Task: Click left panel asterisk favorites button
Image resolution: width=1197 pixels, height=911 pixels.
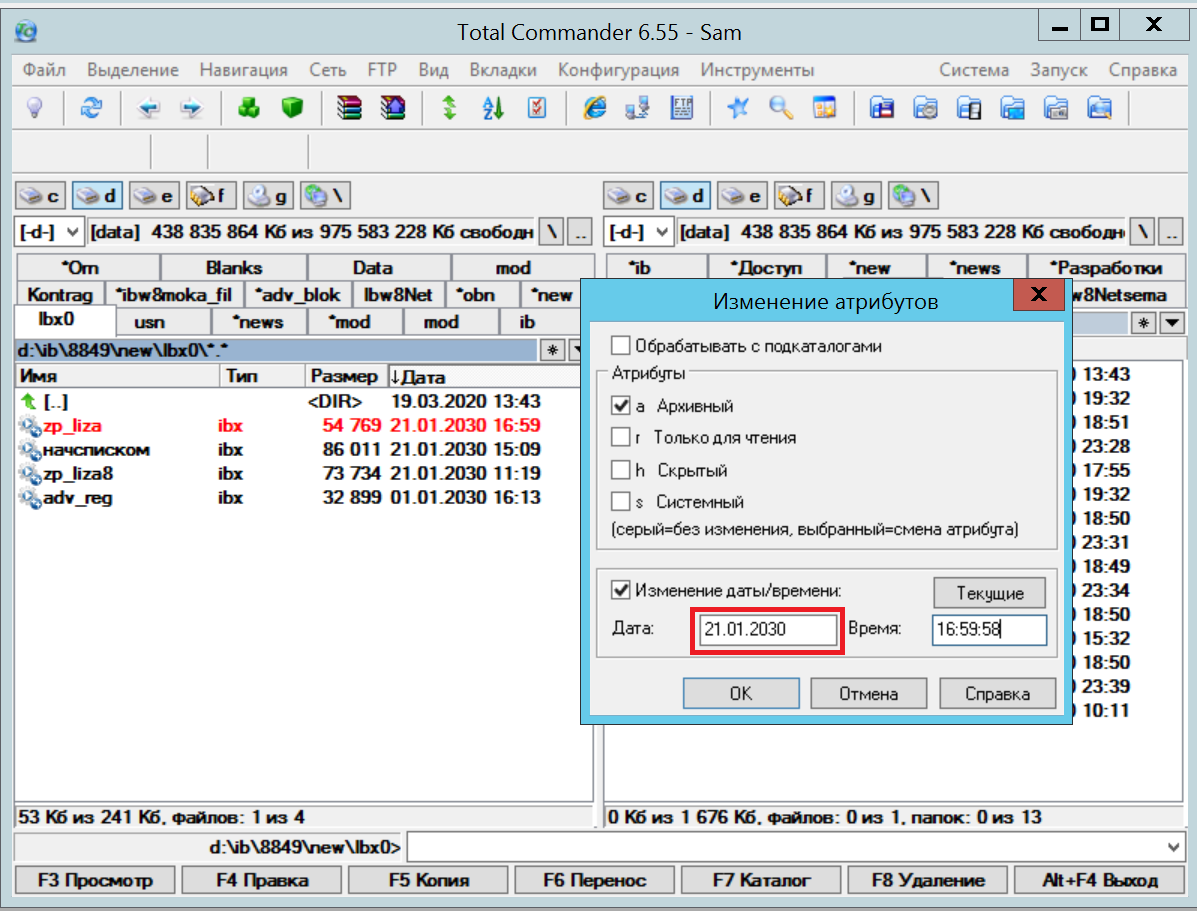Action: tap(552, 350)
